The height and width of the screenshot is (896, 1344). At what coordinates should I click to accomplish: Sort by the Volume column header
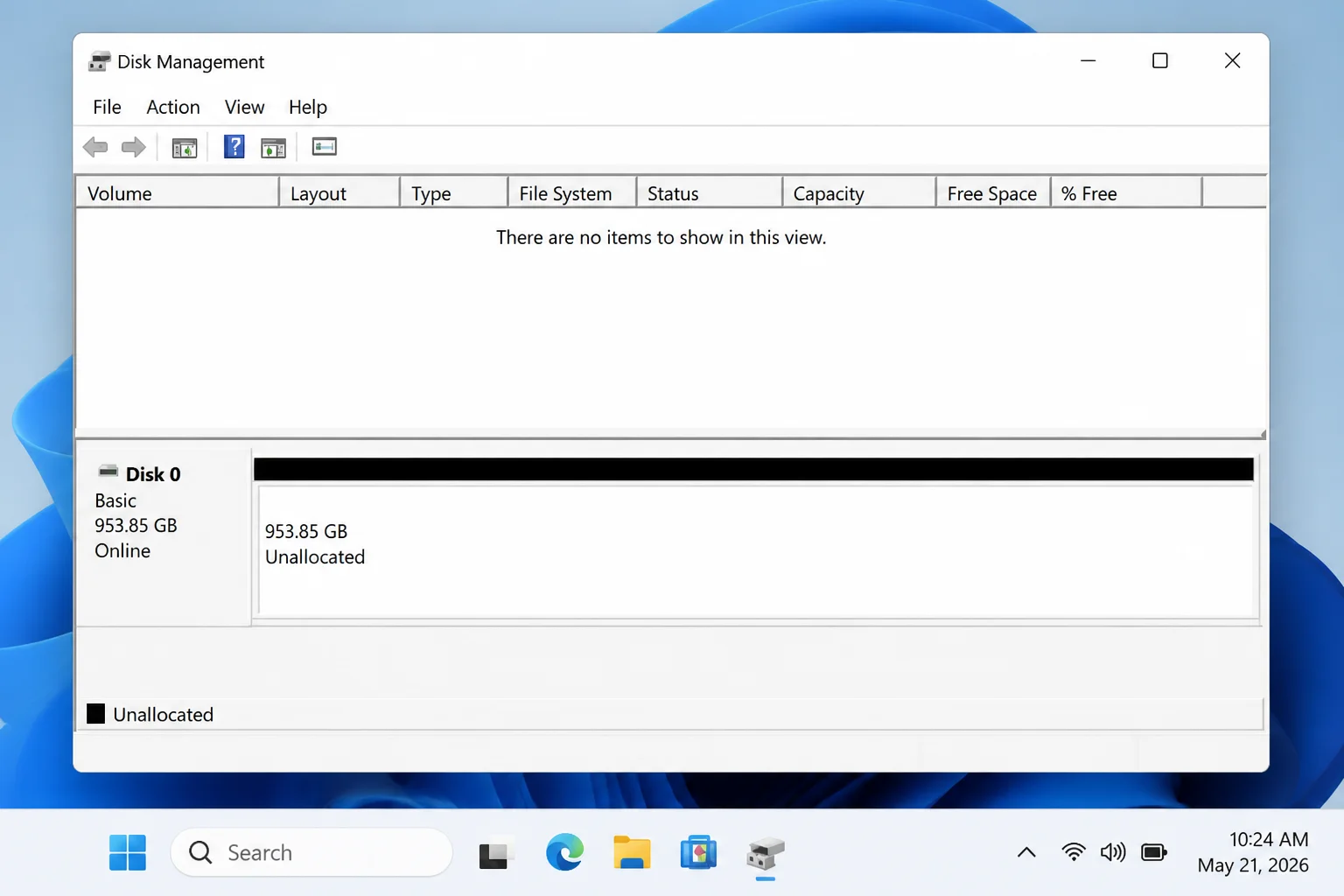pos(178,193)
